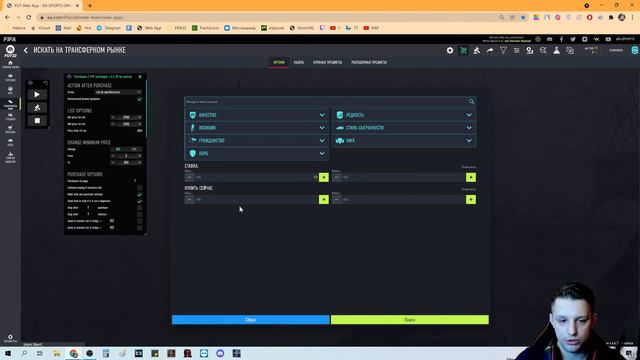Increase Купить сейчас minimum with its plus button

pyautogui.click(x=324, y=199)
